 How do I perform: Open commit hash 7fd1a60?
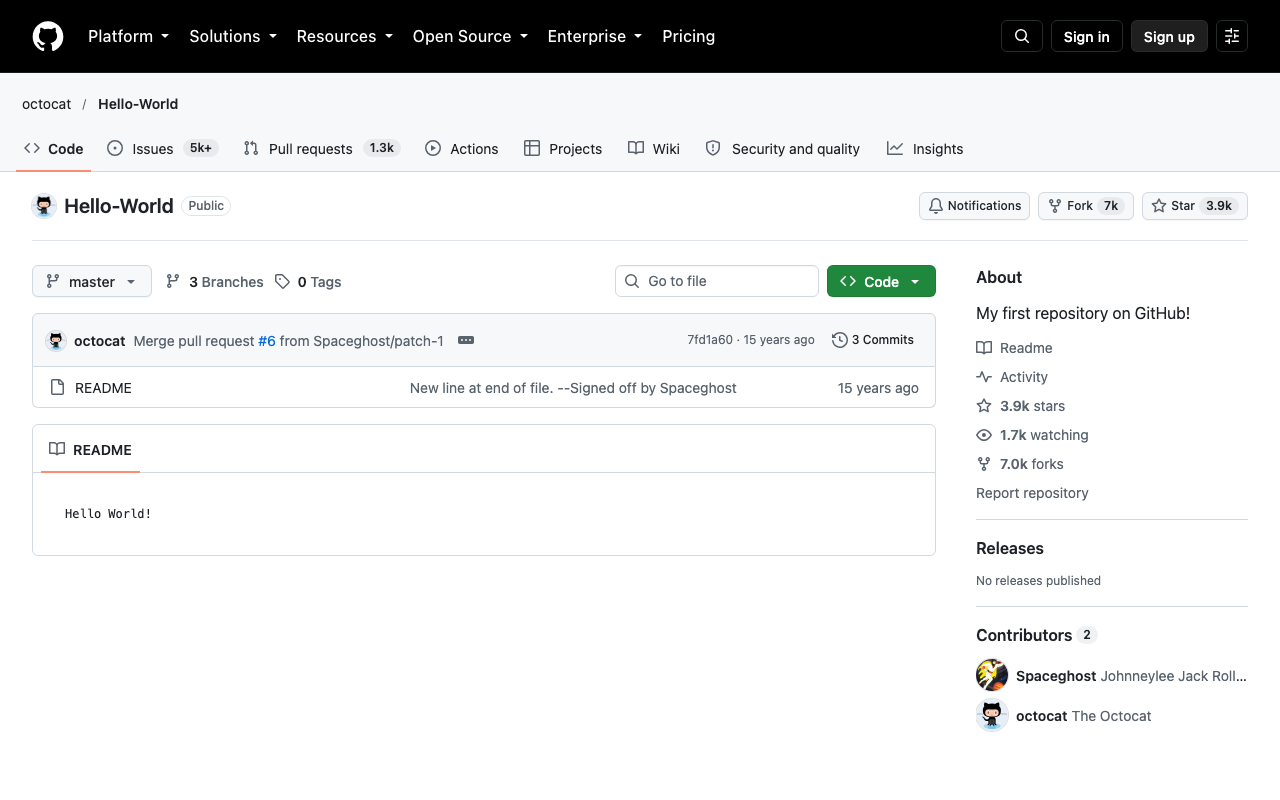(710, 340)
